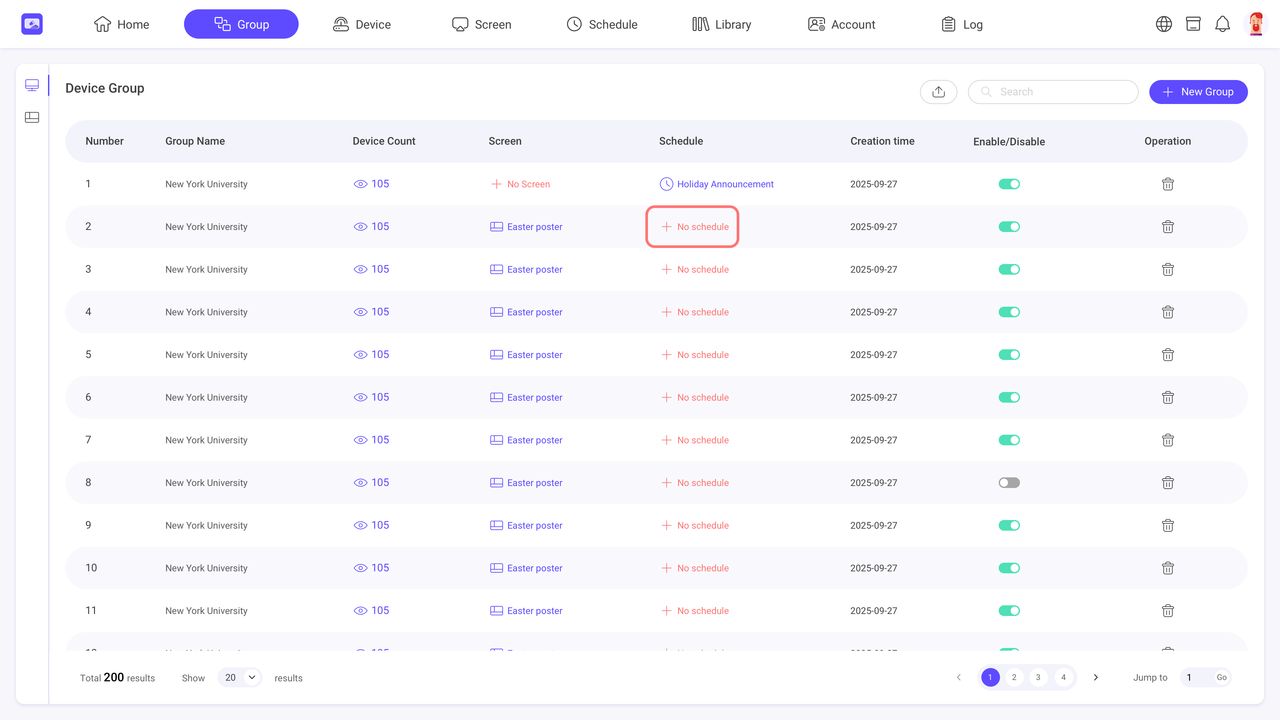Delete group number 5 with trash icon
The image size is (1280, 720).
(x=1167, y=355)
